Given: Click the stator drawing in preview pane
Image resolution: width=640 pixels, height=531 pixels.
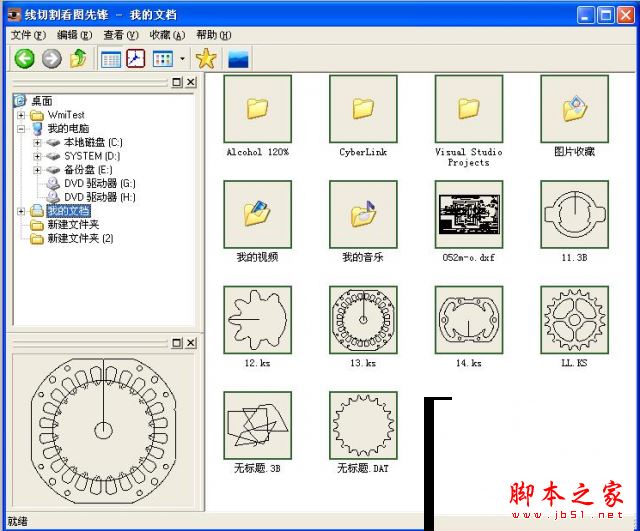Looking at the screenshot, I should tap(104, 431).
